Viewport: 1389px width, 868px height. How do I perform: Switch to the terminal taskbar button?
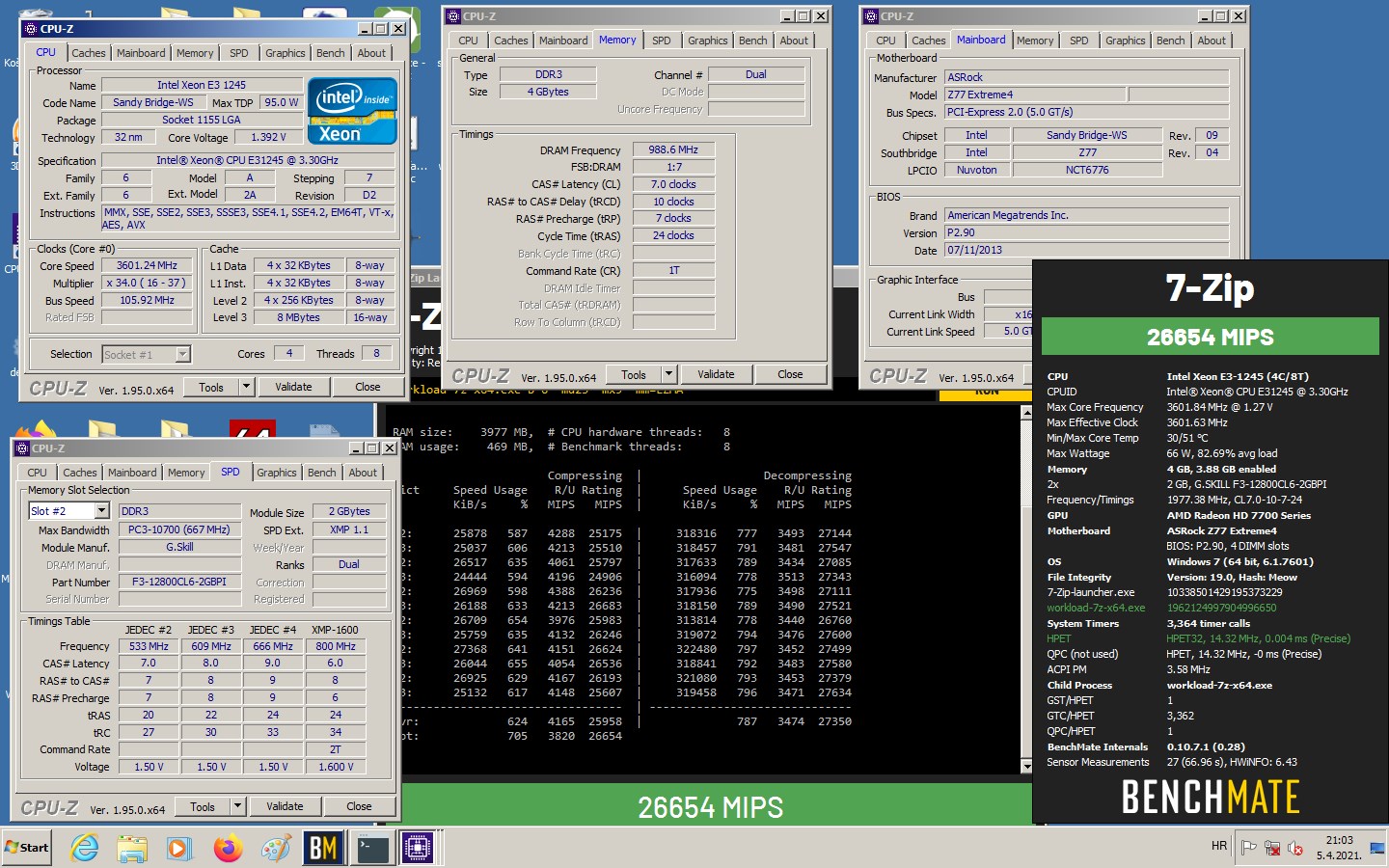pyautogui.click(x=371, y=848)
